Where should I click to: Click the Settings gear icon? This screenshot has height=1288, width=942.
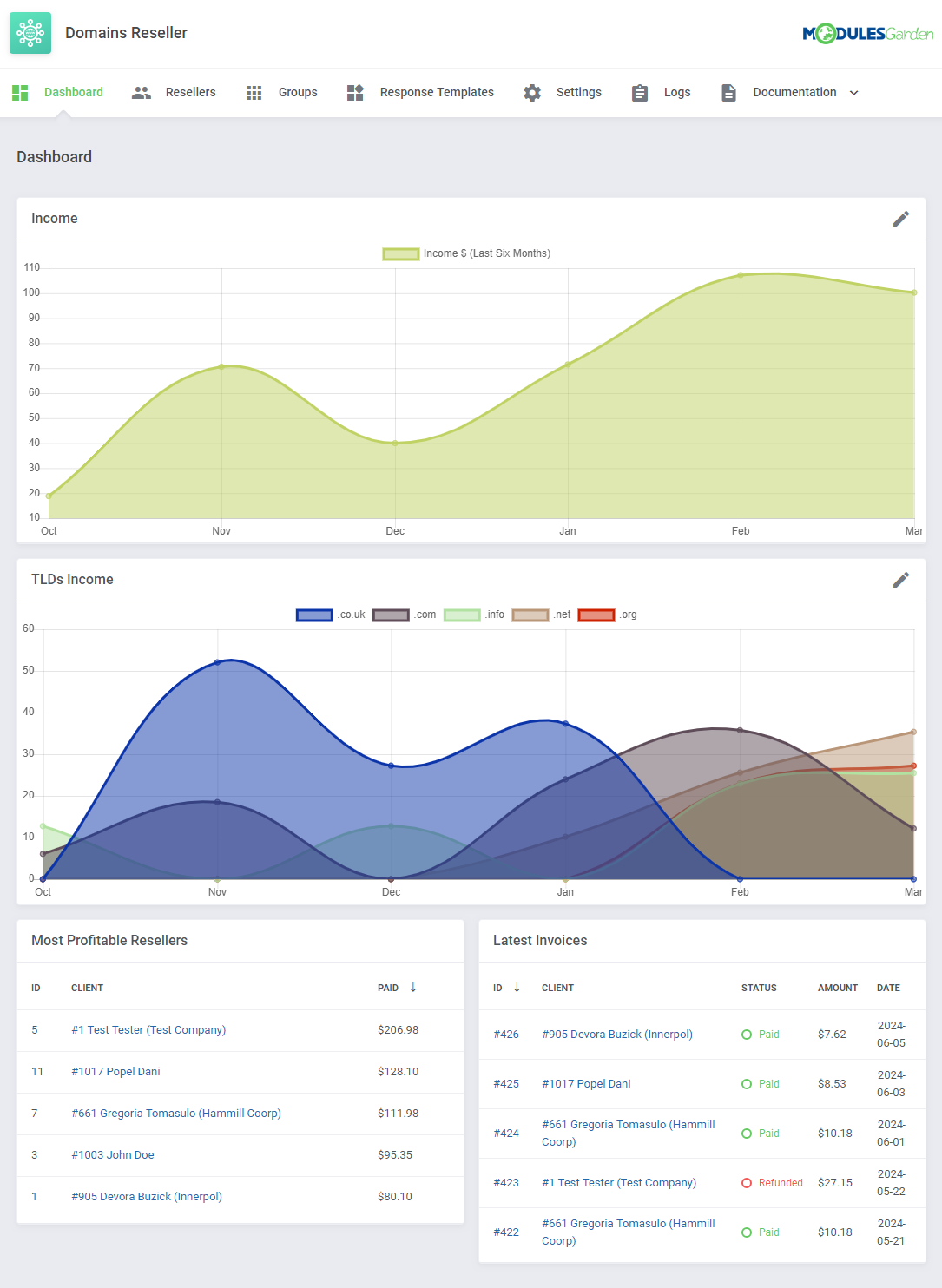(532, 93)
